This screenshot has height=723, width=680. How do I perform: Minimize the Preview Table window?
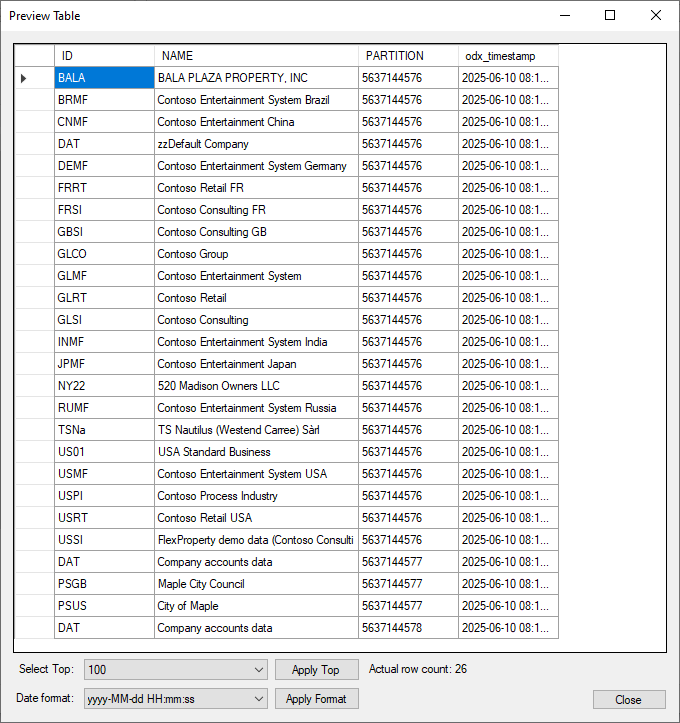pyautogui.click(x=565, y=16)
